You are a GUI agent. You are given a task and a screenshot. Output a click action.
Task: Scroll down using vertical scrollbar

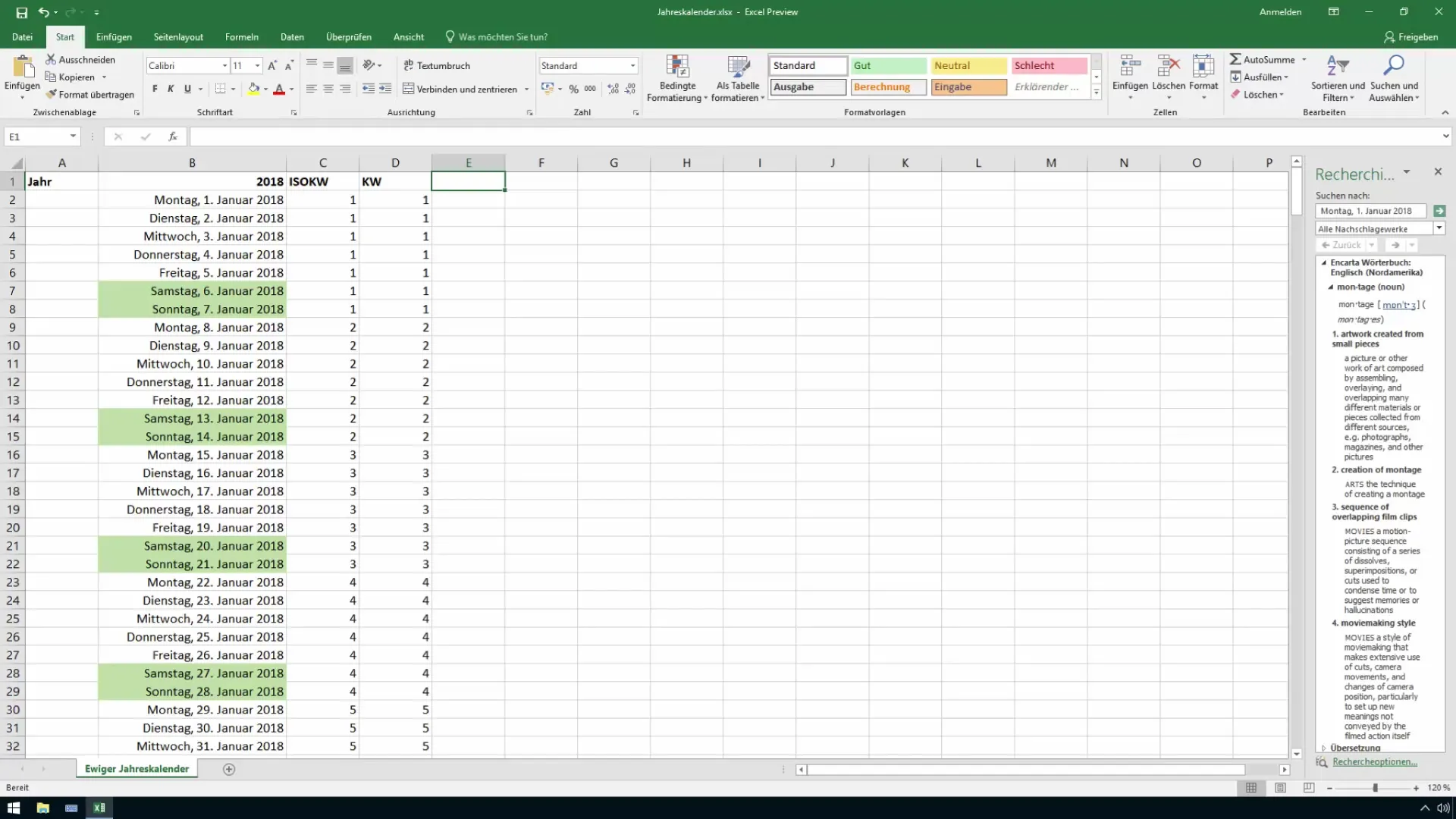click(x=1297, y=753)
